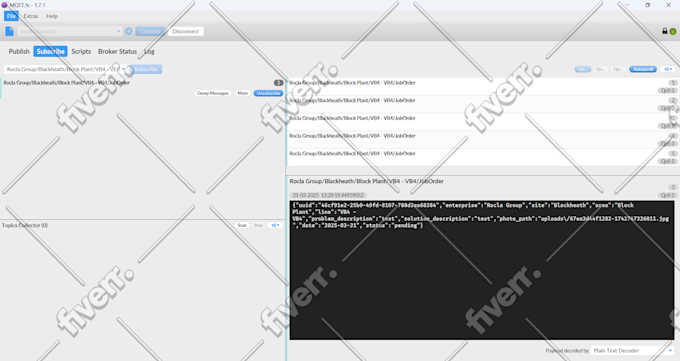
Task: Open the File menu
Action: [x=11, y=16]
